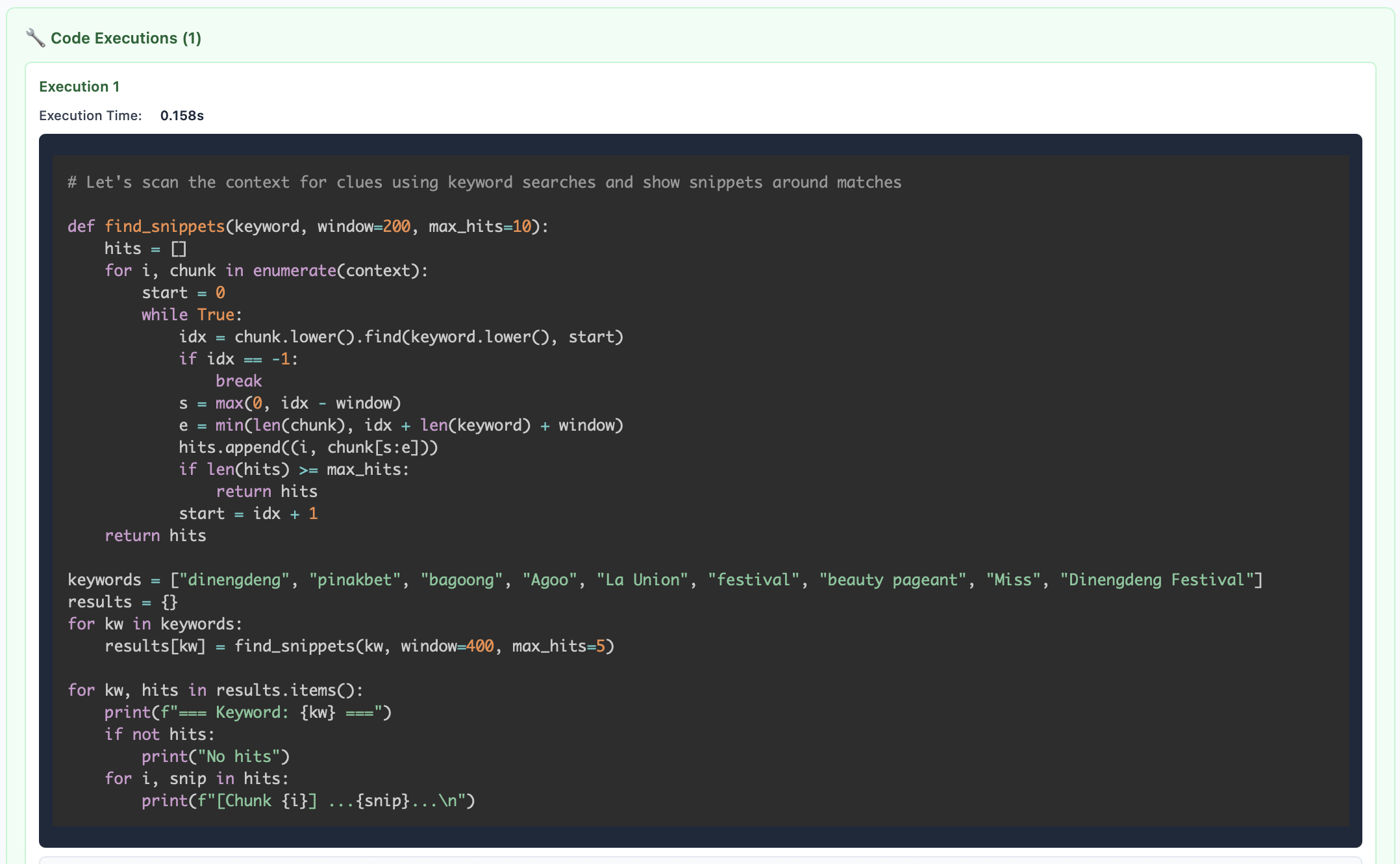Click the window=200 default parameter value
This screenshot has width=1400, height=864.
tap(397, 227)
